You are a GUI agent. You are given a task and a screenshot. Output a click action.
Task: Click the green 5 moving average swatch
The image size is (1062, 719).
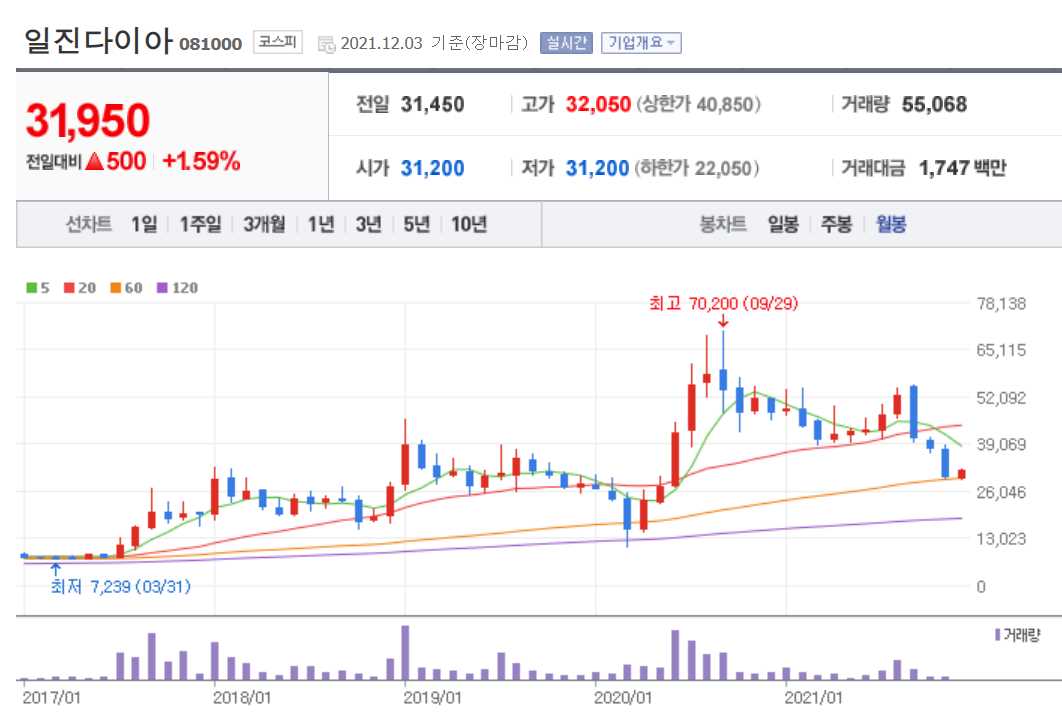(x=31, y=288)
